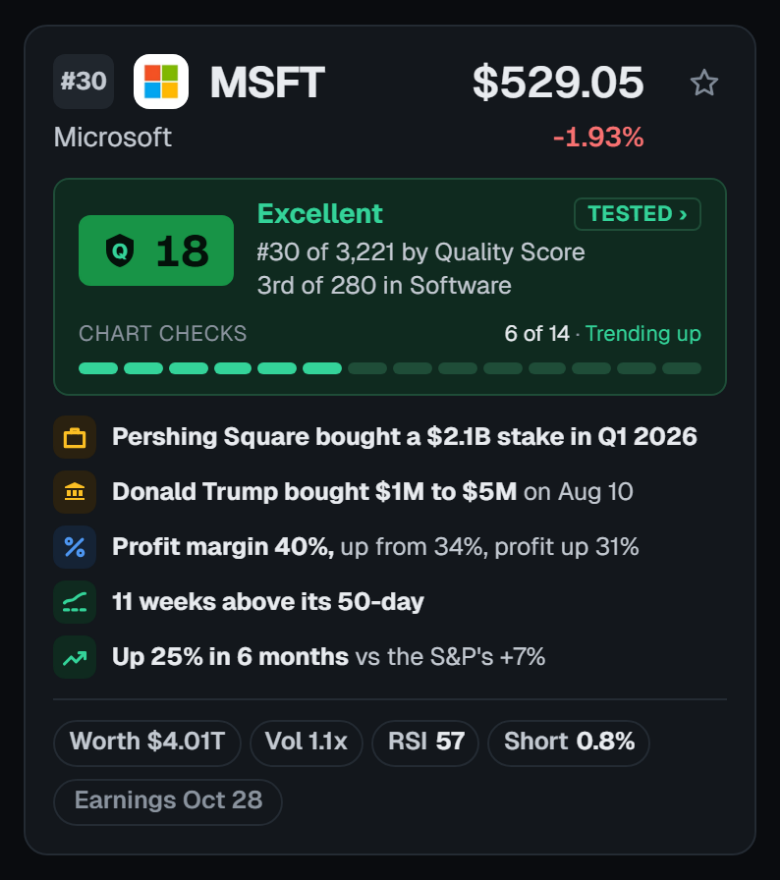Screen dimensions: 780x880
Task: Click the Microsoft logo icon
Action: point(161,81)
